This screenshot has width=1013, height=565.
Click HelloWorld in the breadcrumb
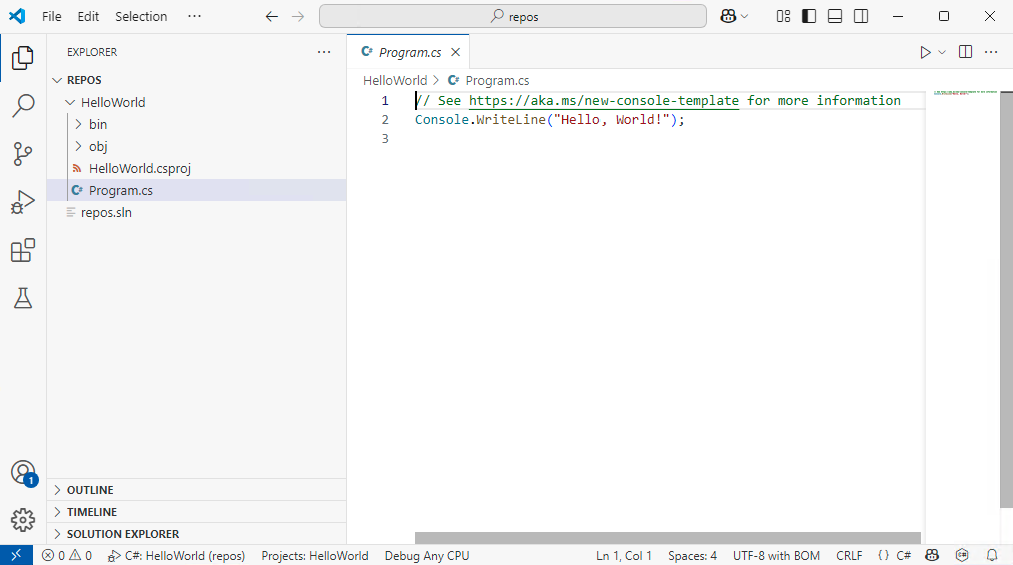395,81
